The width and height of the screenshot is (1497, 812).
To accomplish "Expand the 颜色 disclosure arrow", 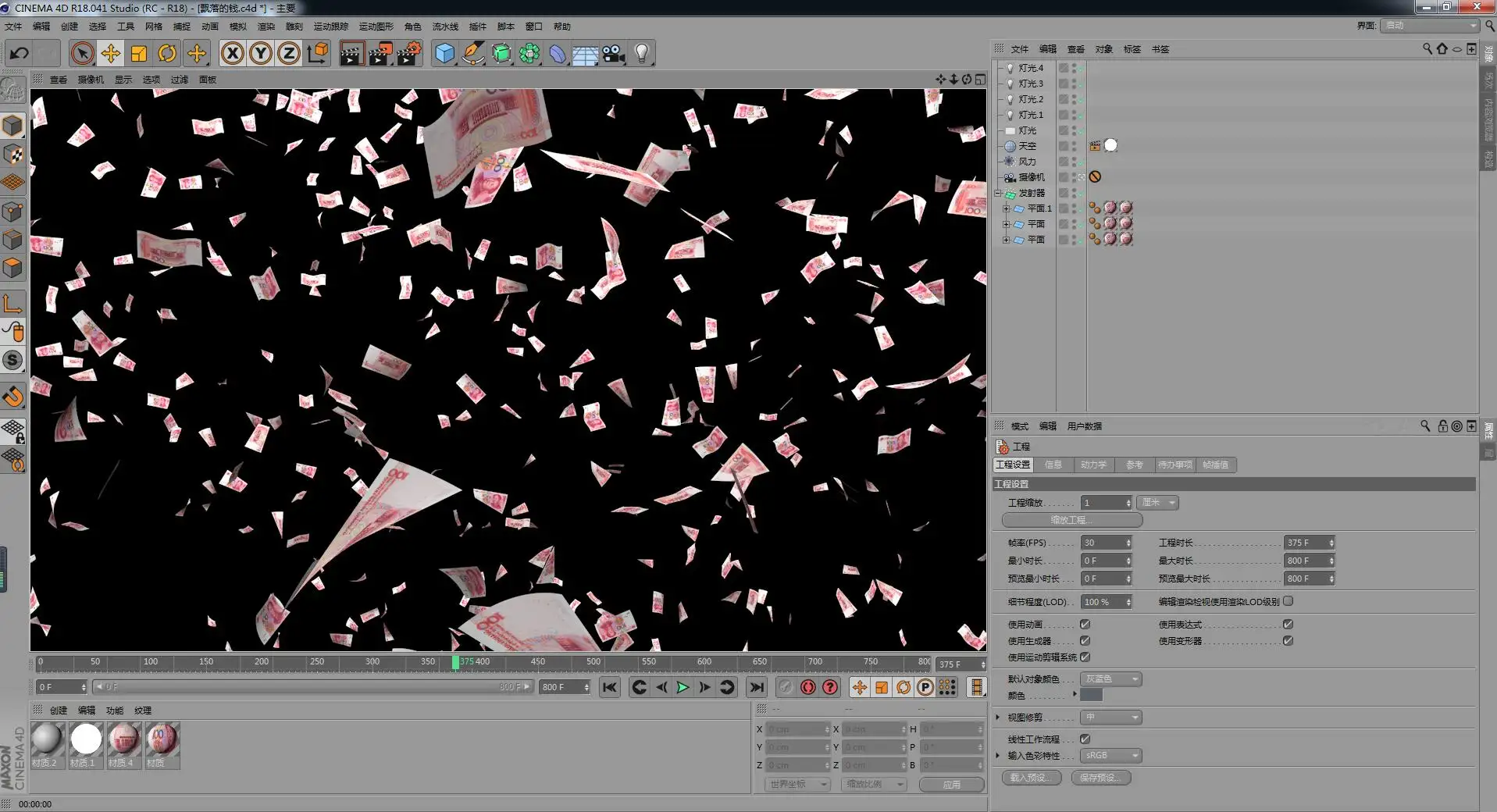I will pos(1075,694).
